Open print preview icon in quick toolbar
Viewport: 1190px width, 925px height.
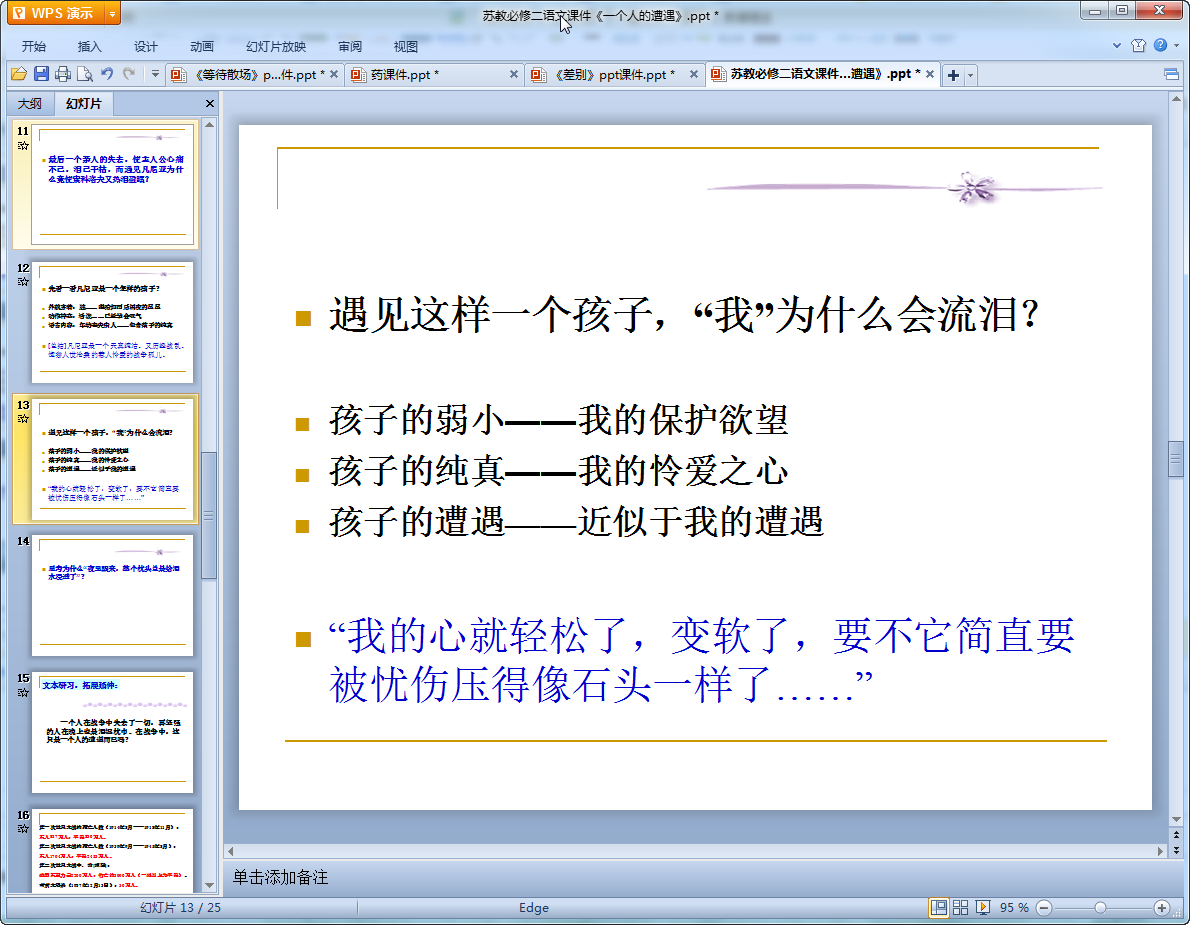85,74
